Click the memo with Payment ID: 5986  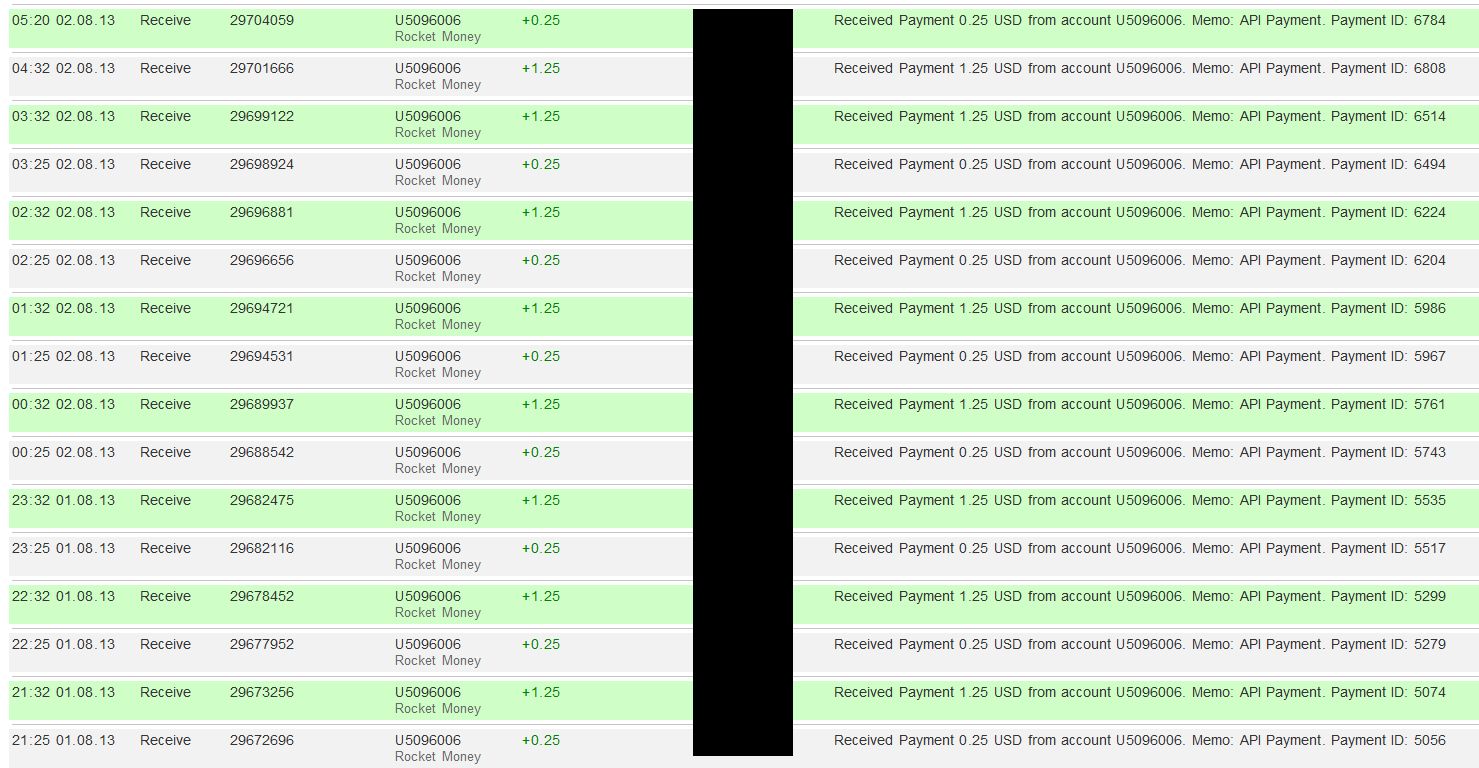1140,308
